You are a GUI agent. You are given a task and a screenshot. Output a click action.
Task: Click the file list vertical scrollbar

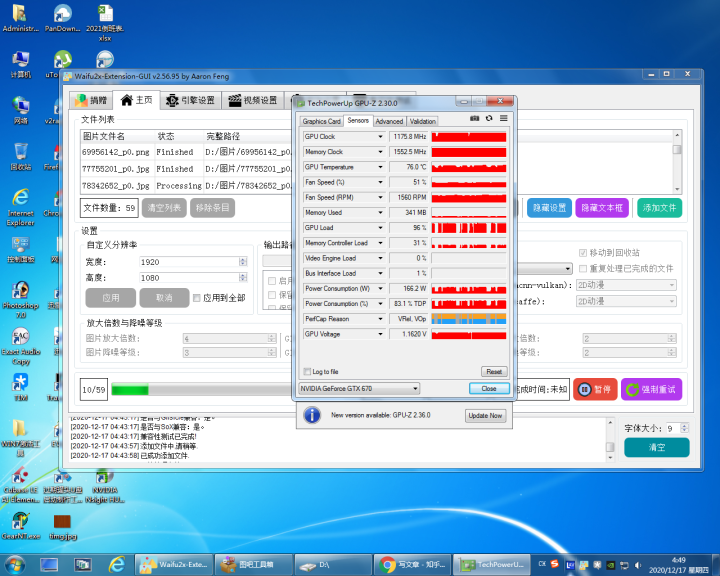point(677,162)
